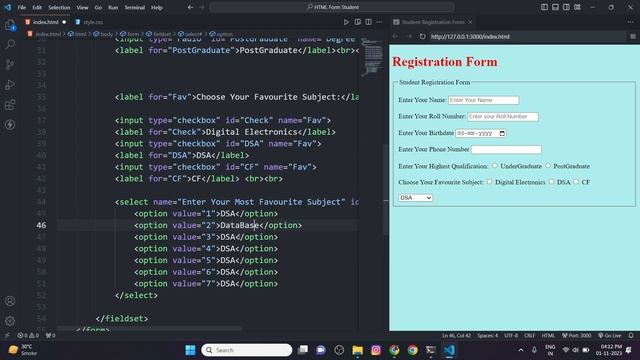Check the DSA checkbox

coord(551,182)
